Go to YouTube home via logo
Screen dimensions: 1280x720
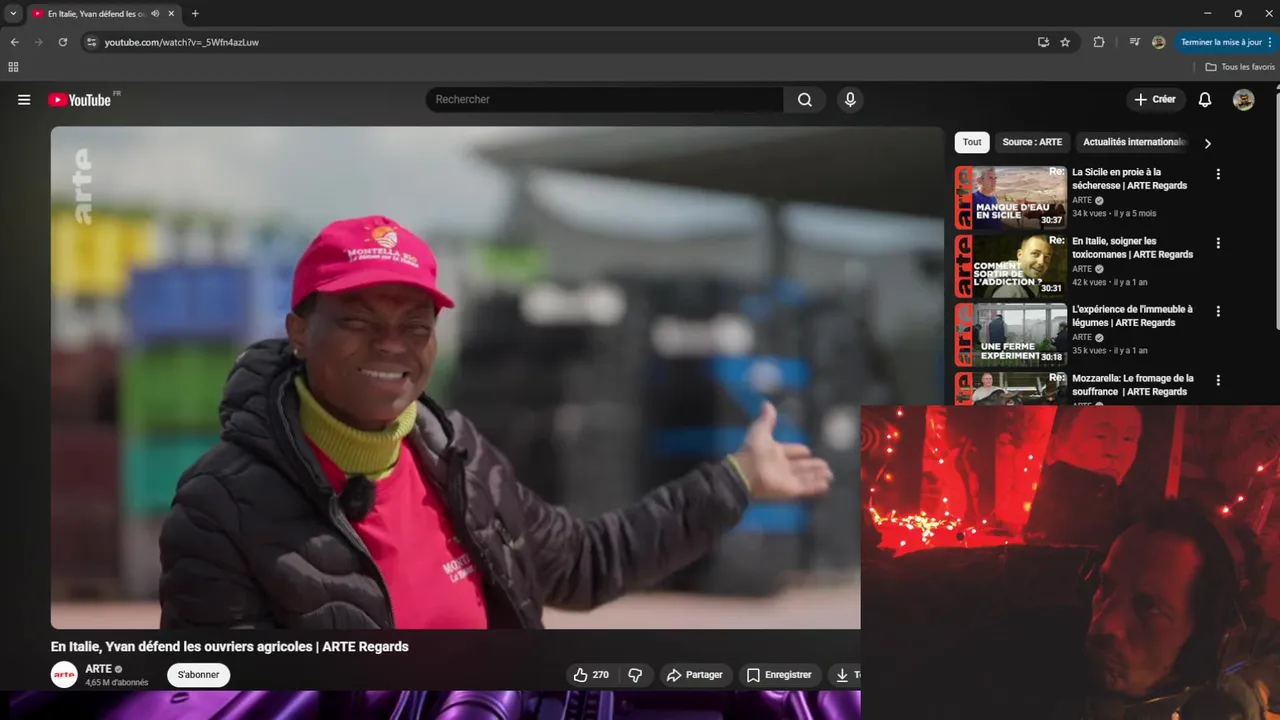coord(79,100)
